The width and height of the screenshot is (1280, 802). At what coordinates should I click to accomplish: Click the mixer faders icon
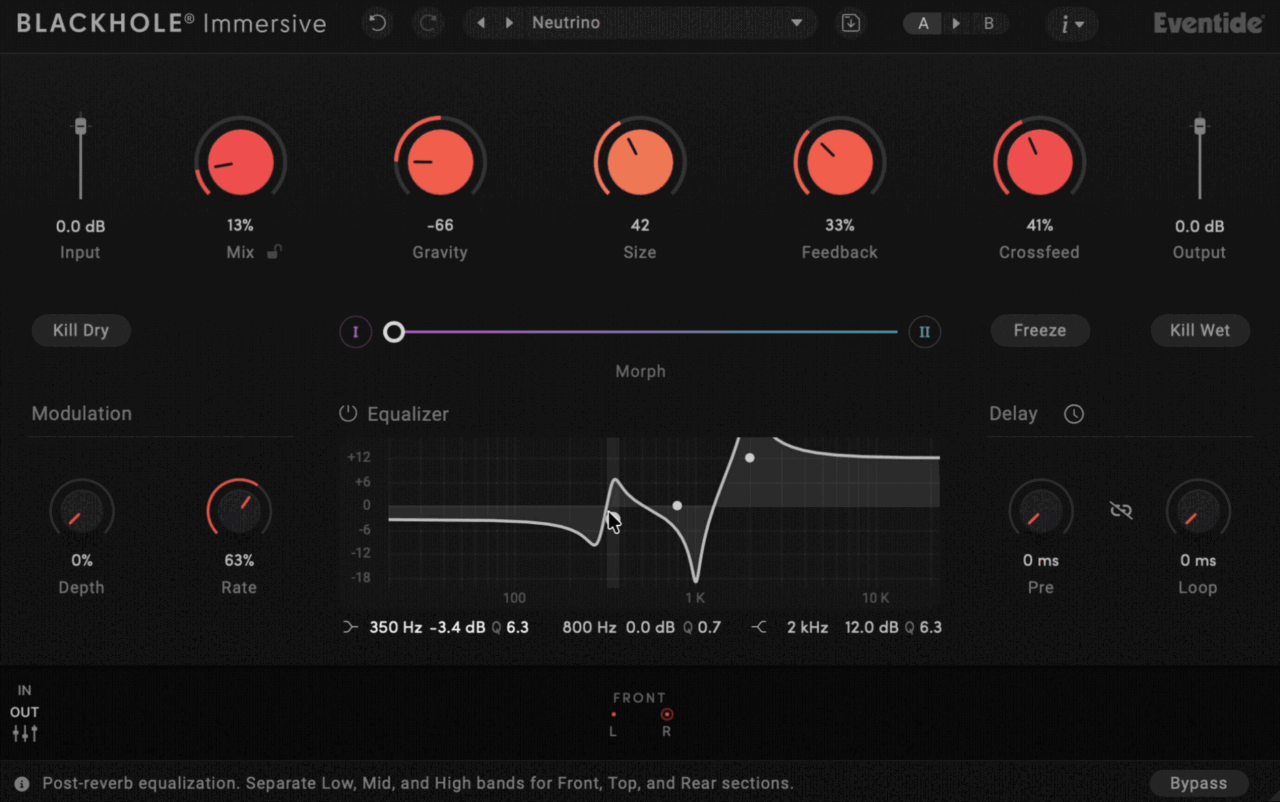point(25,734)
